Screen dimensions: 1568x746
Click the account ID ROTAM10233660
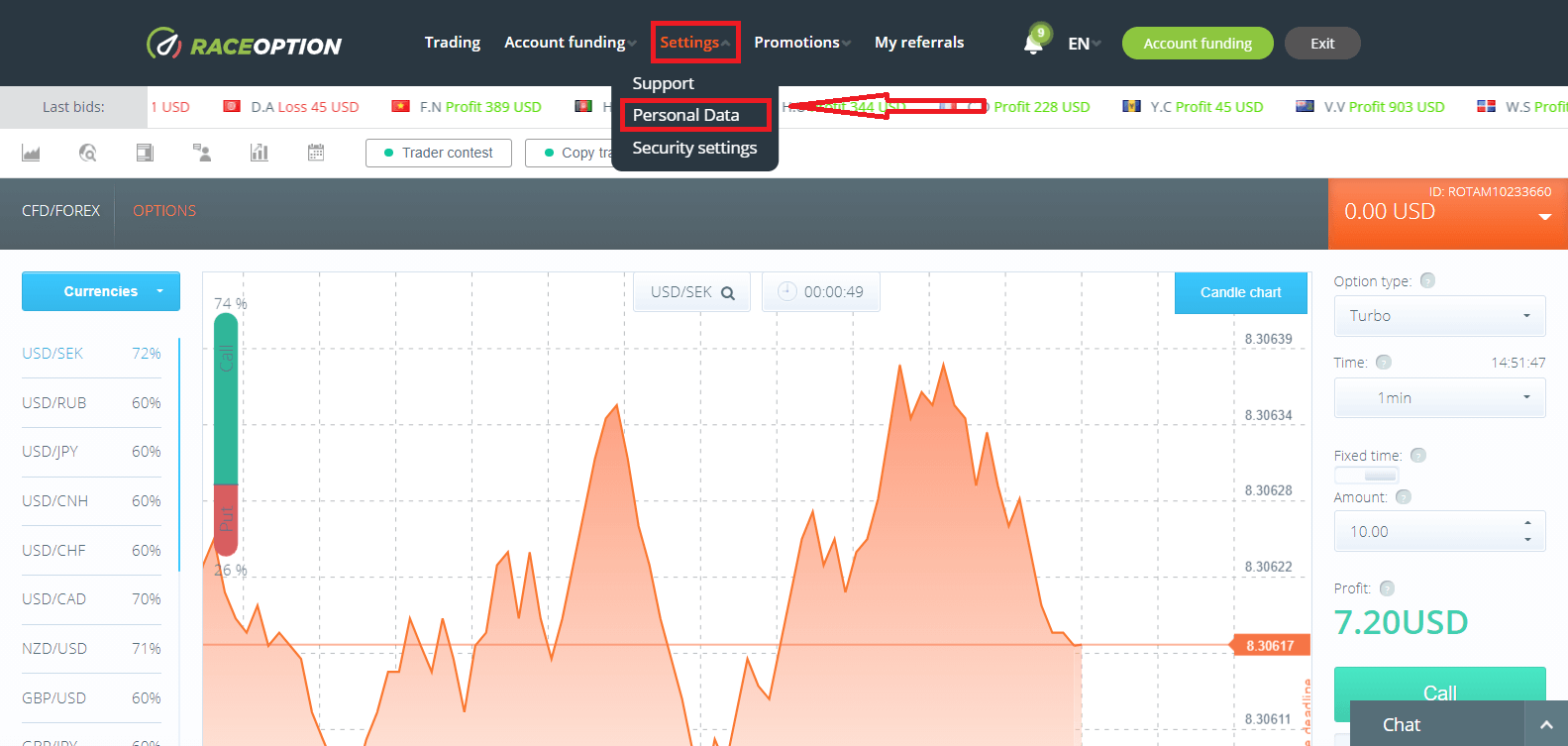pyautogui.click(x=1490, y=191)
